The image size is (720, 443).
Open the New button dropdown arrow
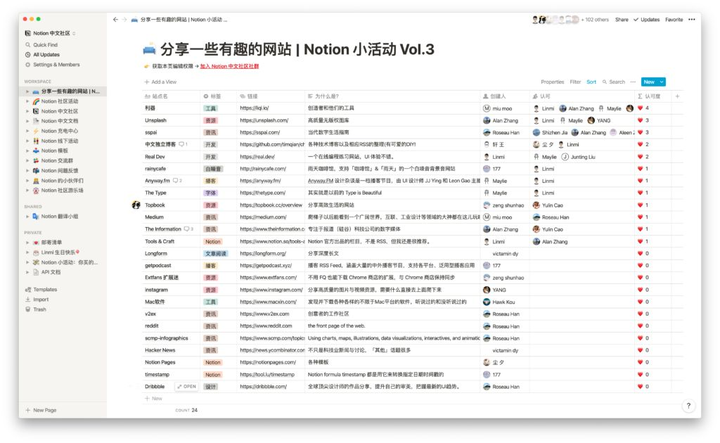(662, 82)
